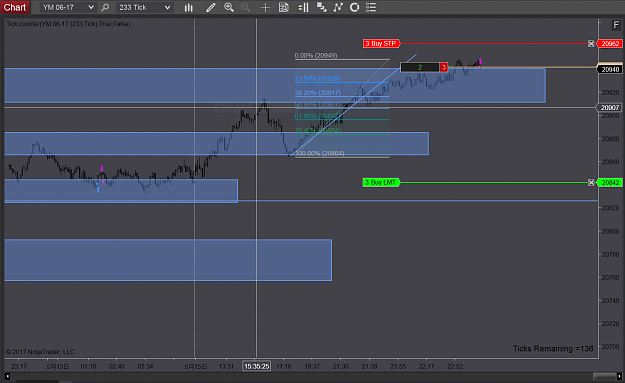
Task: Open the properties list icon
Action: tap(371, 7)
